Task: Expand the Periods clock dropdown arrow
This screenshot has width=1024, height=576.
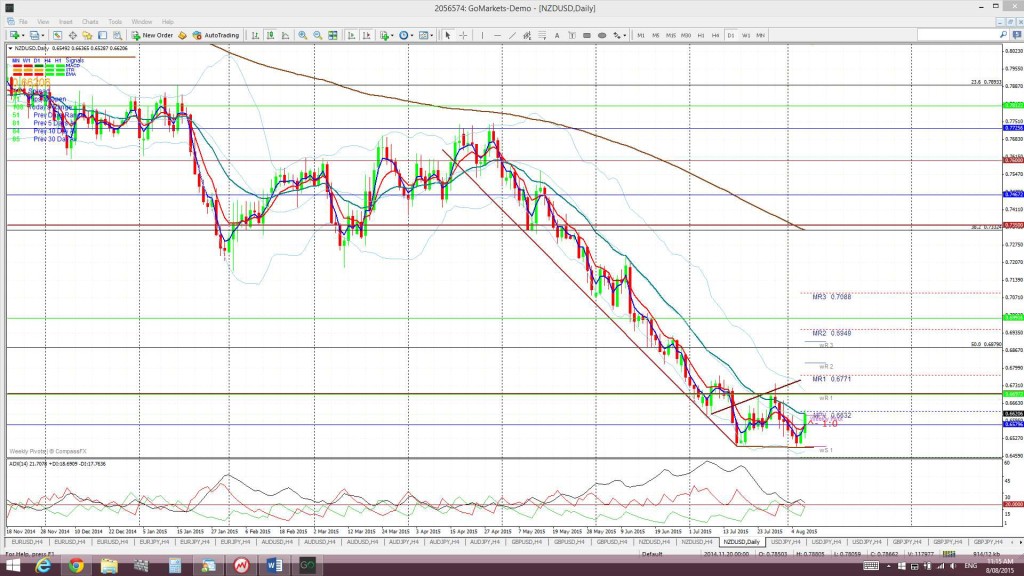Action: click(x=412, y=35)
